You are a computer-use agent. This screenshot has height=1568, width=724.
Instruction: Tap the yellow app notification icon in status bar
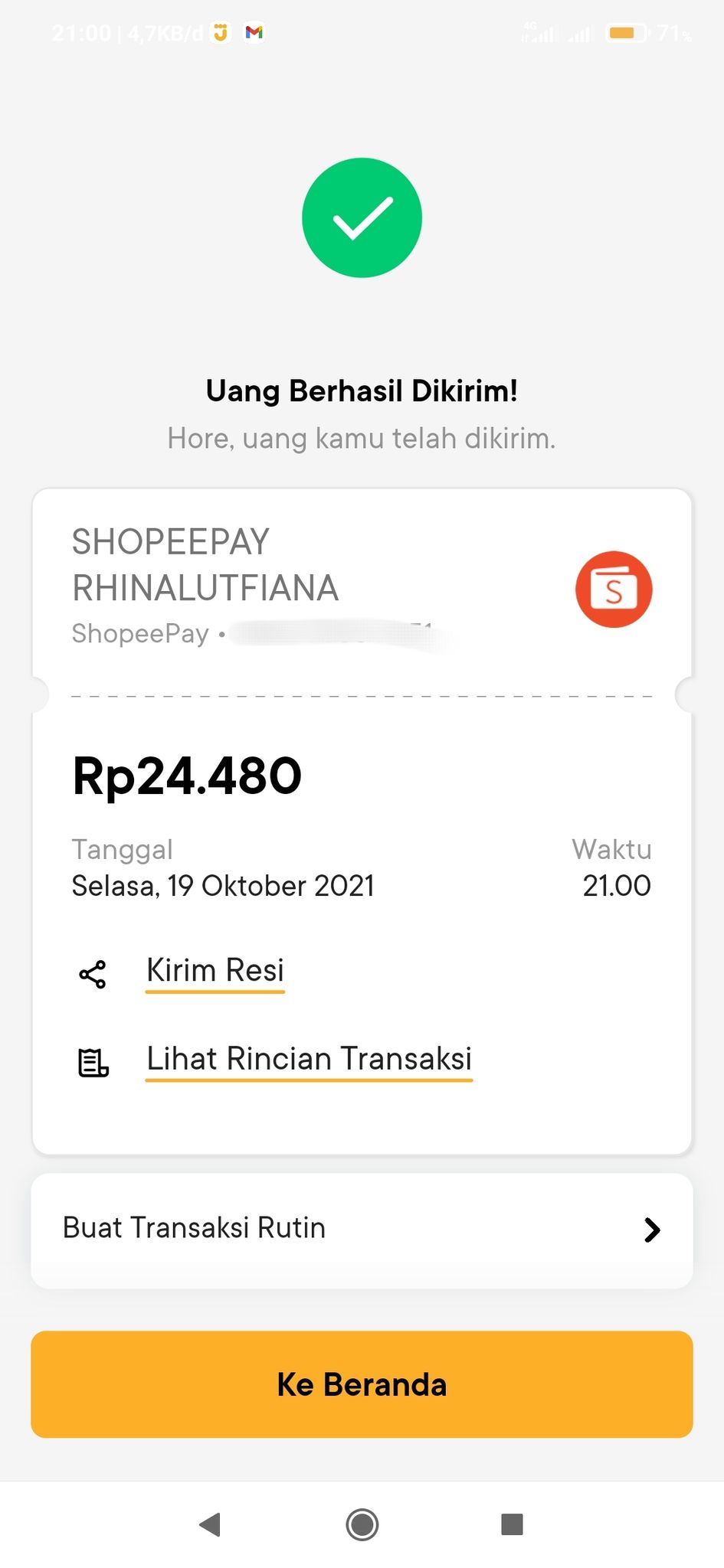click(221, 32)
